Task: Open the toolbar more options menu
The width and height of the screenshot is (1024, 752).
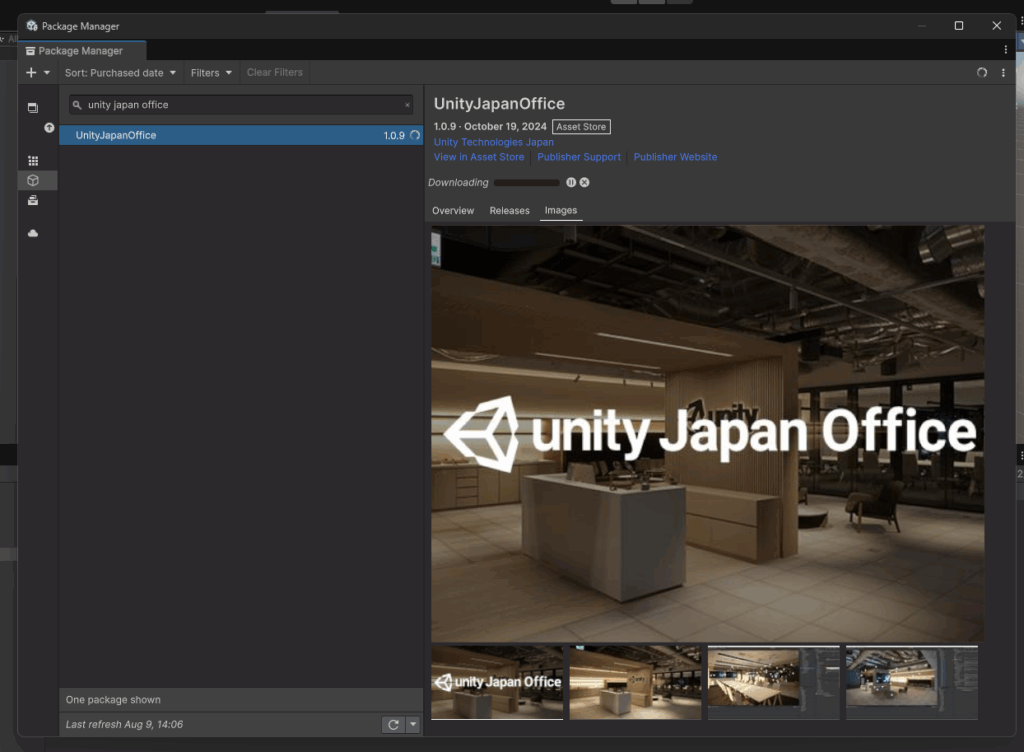Action: [x=1003, y=72]
